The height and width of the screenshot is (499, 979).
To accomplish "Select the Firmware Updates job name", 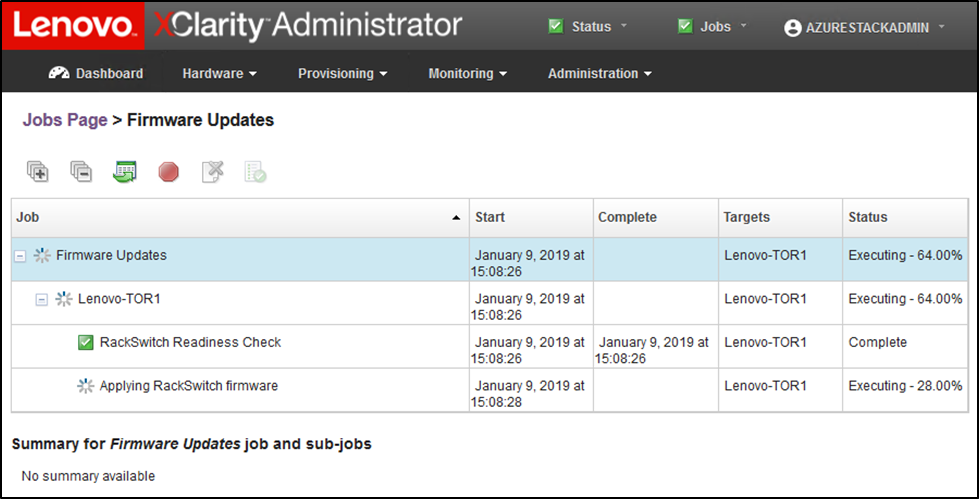I will pyautogui.click(x=111, y=255).
